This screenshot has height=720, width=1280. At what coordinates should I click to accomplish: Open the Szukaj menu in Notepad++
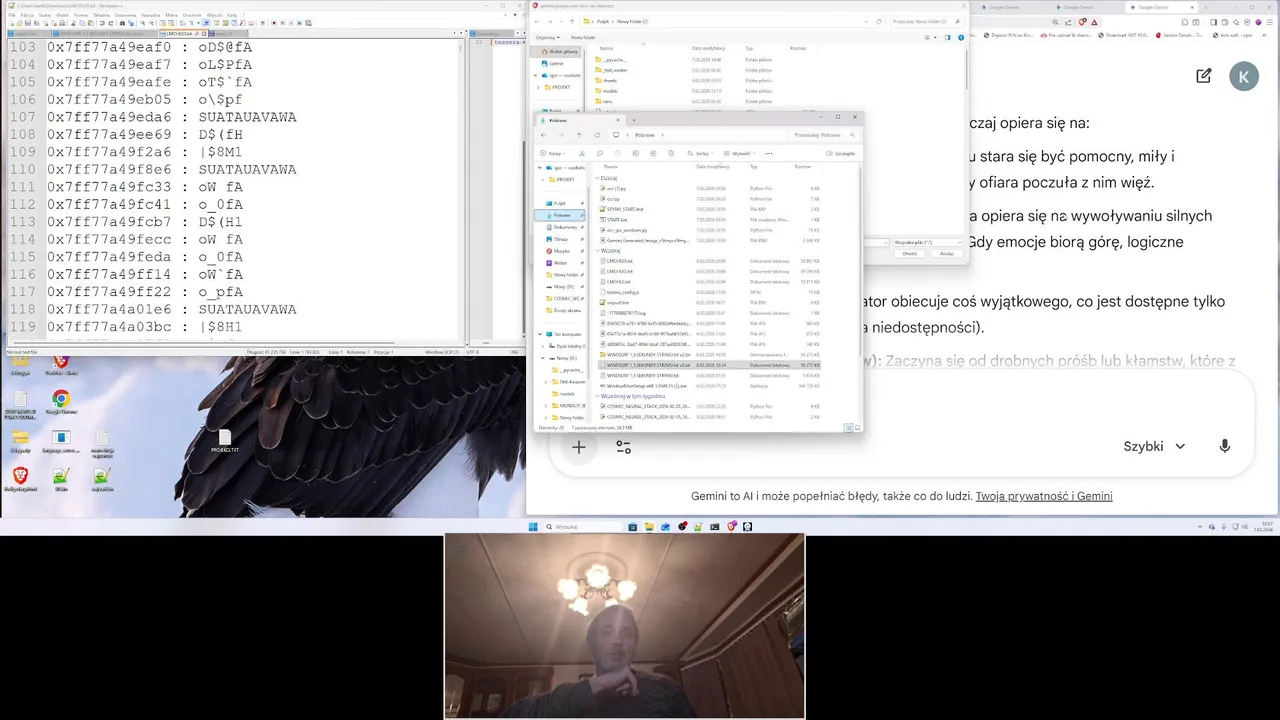[x=44, y=15]
